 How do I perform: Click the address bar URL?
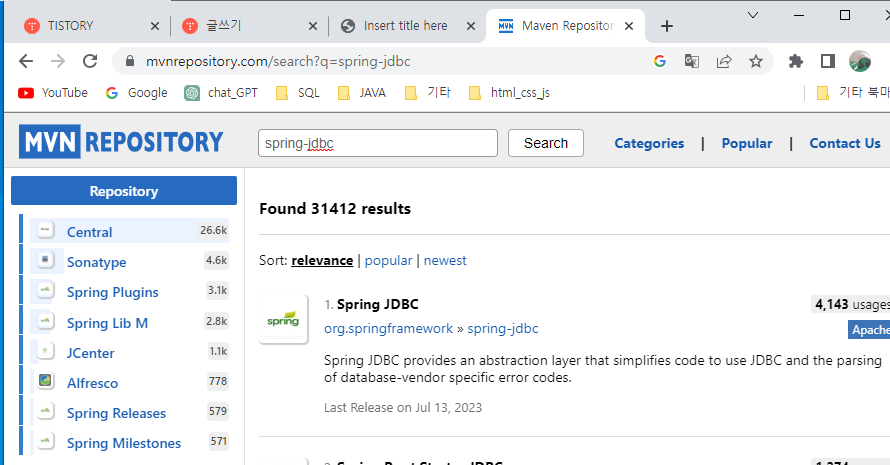278,61
